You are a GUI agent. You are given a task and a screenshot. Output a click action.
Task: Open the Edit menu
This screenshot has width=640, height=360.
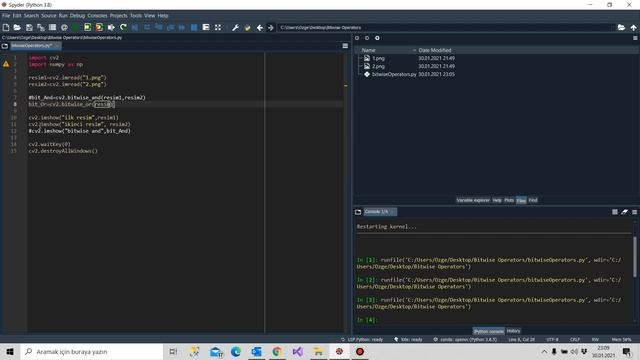click(17, 16)
